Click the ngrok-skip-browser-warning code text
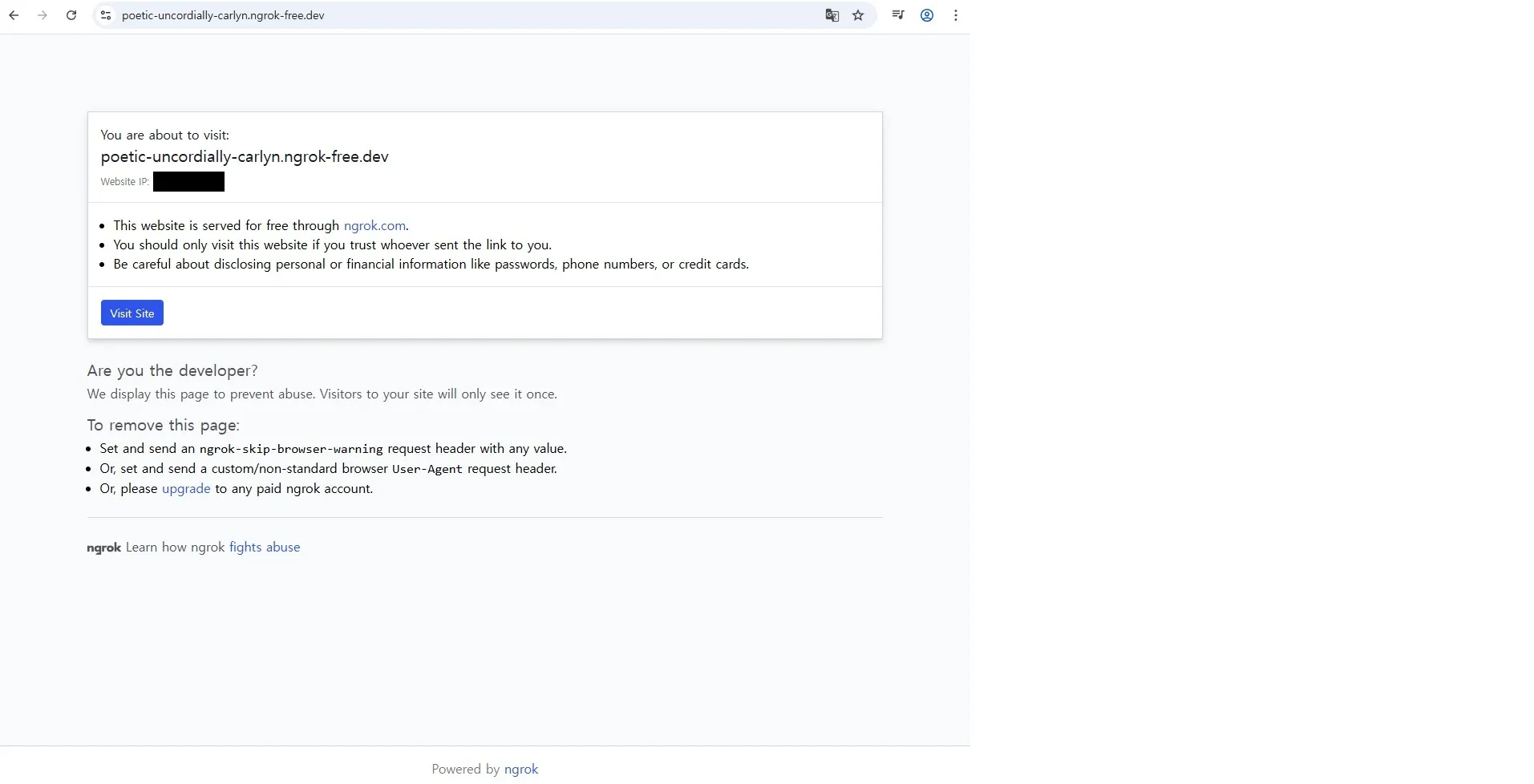1534x784 pixels. (x=291, y=449)
